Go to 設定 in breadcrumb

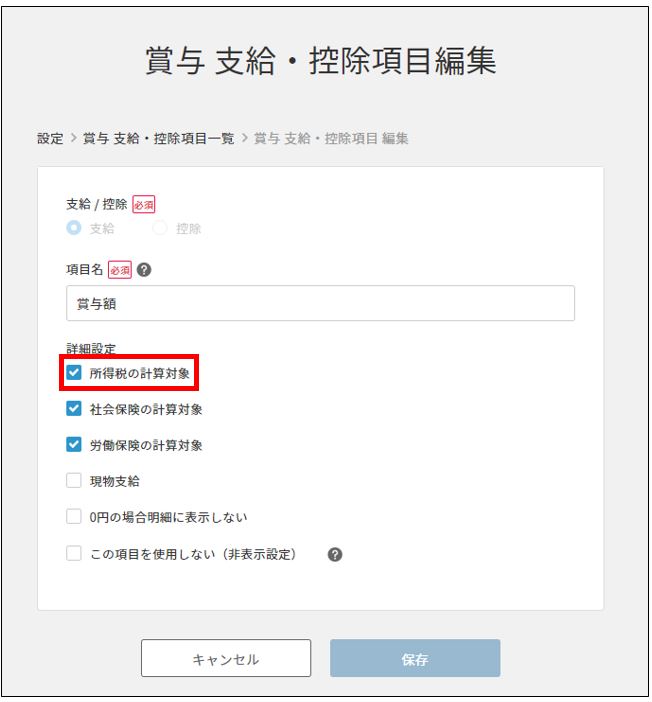tap(50, 139)
